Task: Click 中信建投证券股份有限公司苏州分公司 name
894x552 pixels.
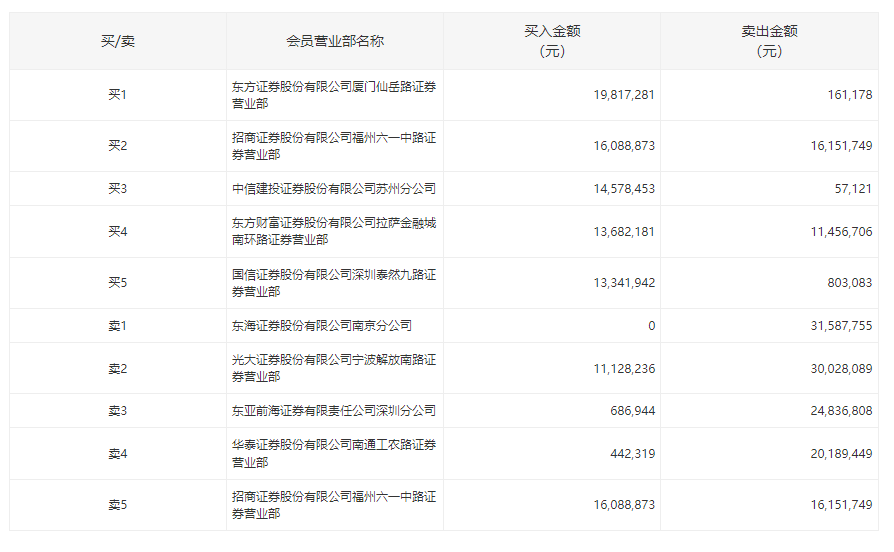Action: [x=334, y=189]
